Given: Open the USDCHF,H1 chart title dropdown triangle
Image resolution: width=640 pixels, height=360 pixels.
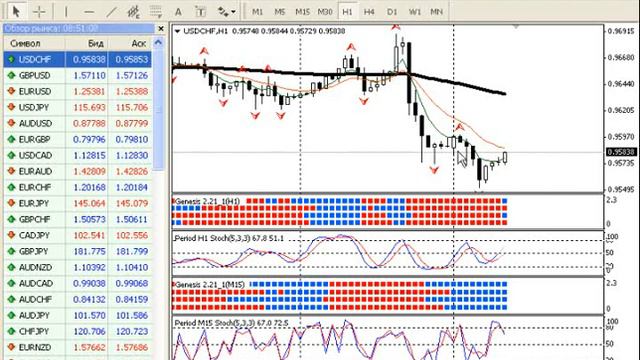Looking at the screenshot, I should [x=178, y=31].
